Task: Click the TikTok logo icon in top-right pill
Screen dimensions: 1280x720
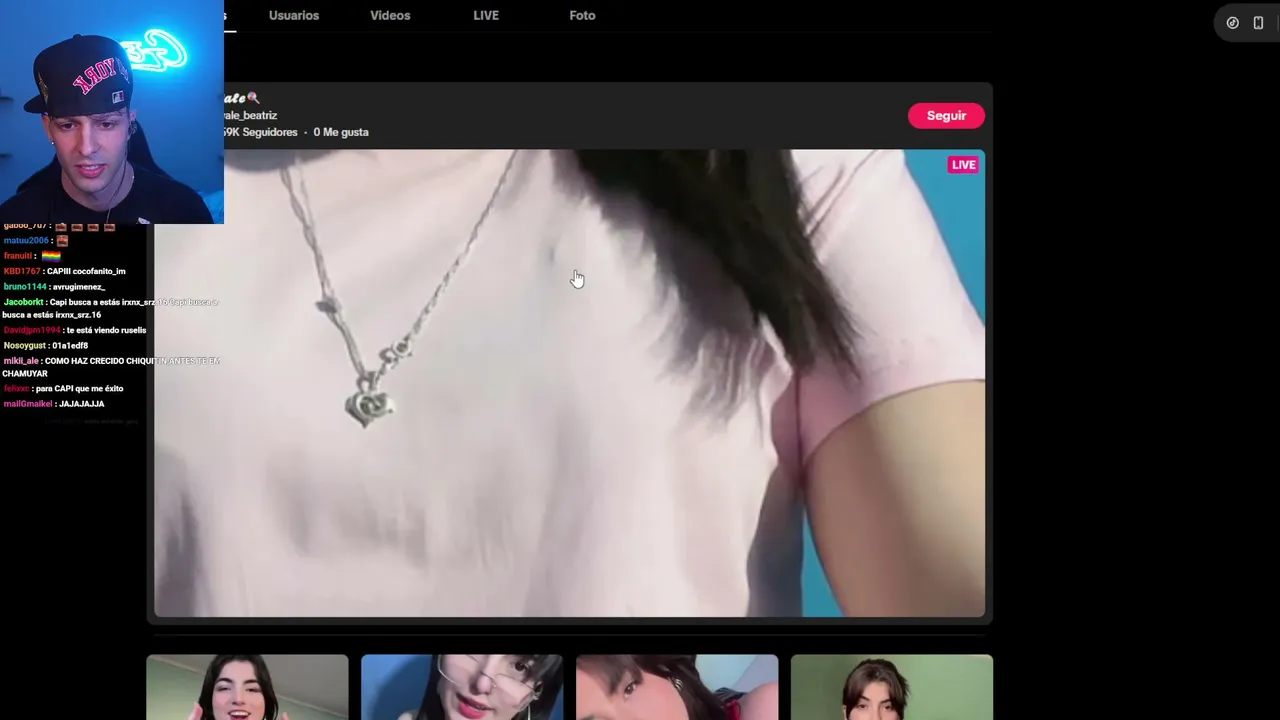Action: click(x=1232, y=23)
